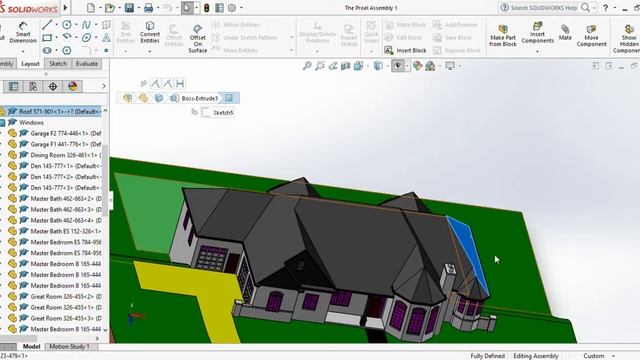640x360 pixels.
Task: Print the document with the printer icon
Action: (149, 8)
